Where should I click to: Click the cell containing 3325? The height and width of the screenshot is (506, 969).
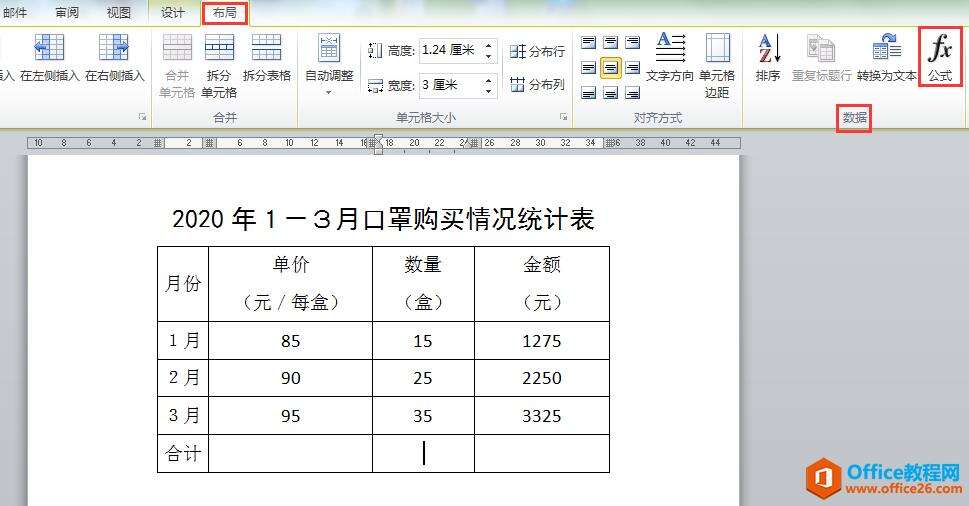[542, 415]
